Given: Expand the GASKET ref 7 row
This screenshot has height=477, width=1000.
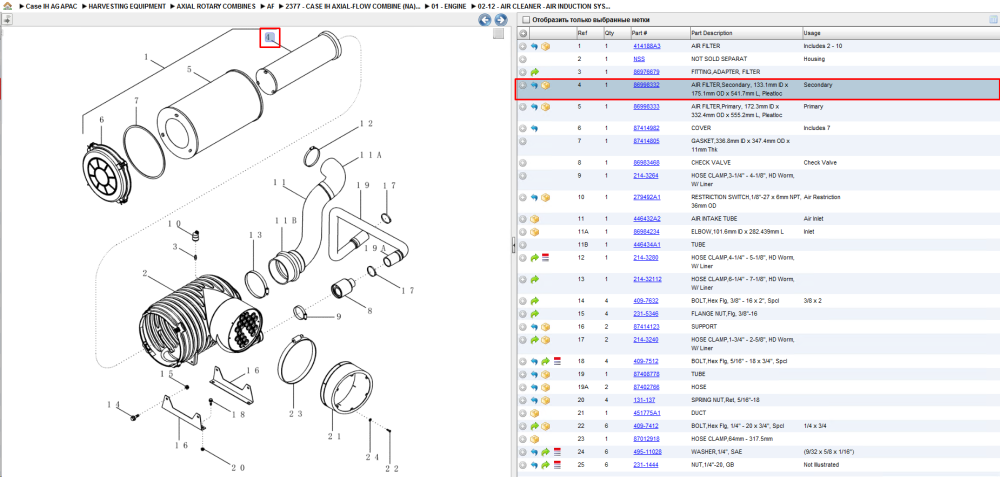Looking at the screenshot, I should coord(523,141).
